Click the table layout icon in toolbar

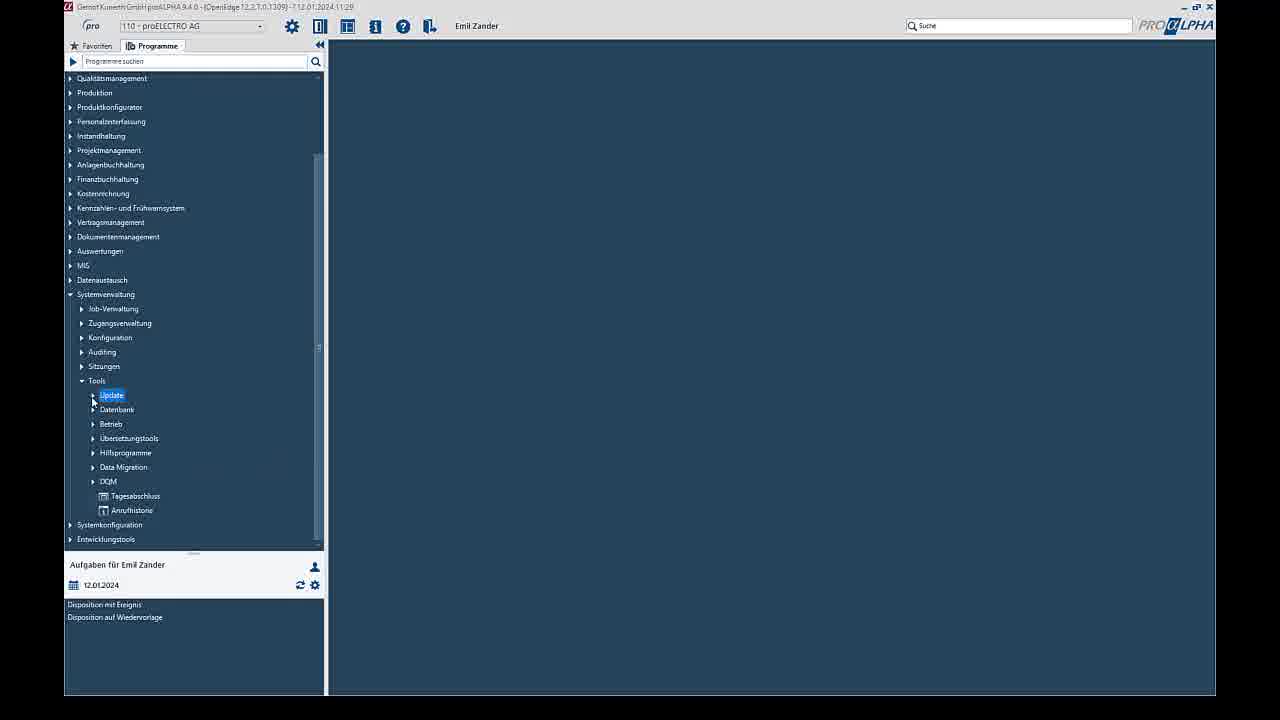click(348, 26)
